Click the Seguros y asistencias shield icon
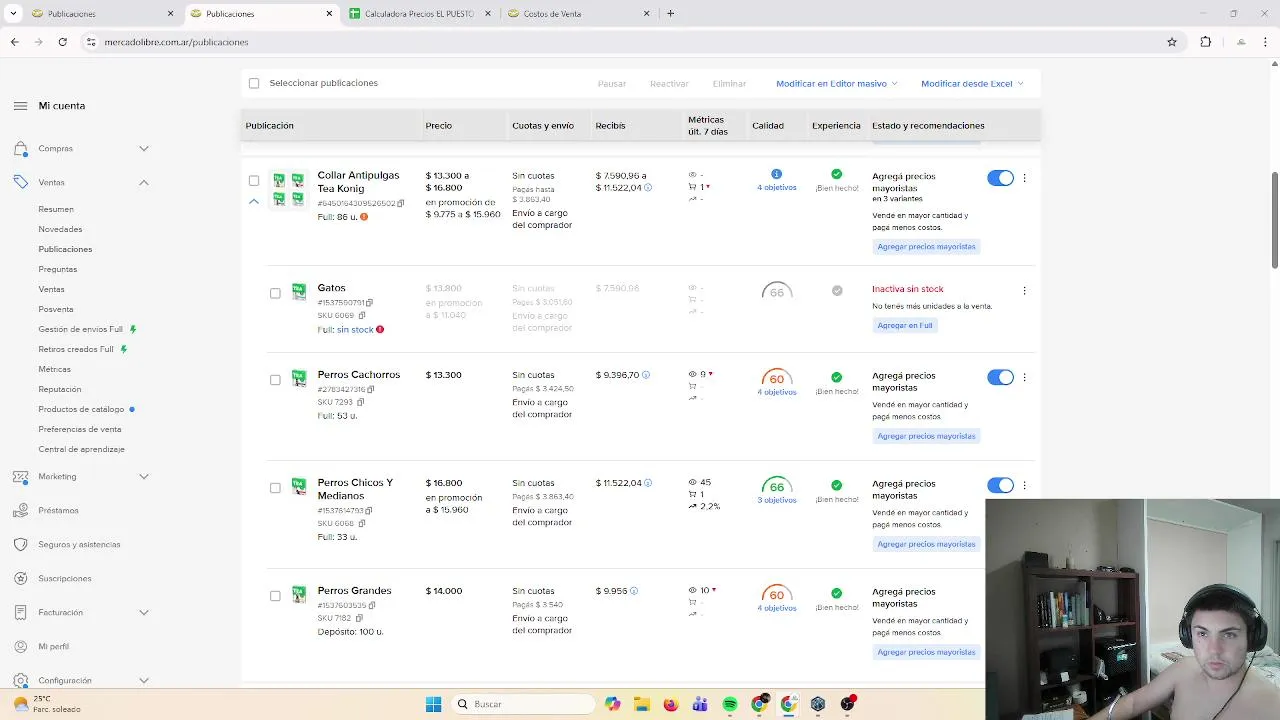 coord(20,545)
